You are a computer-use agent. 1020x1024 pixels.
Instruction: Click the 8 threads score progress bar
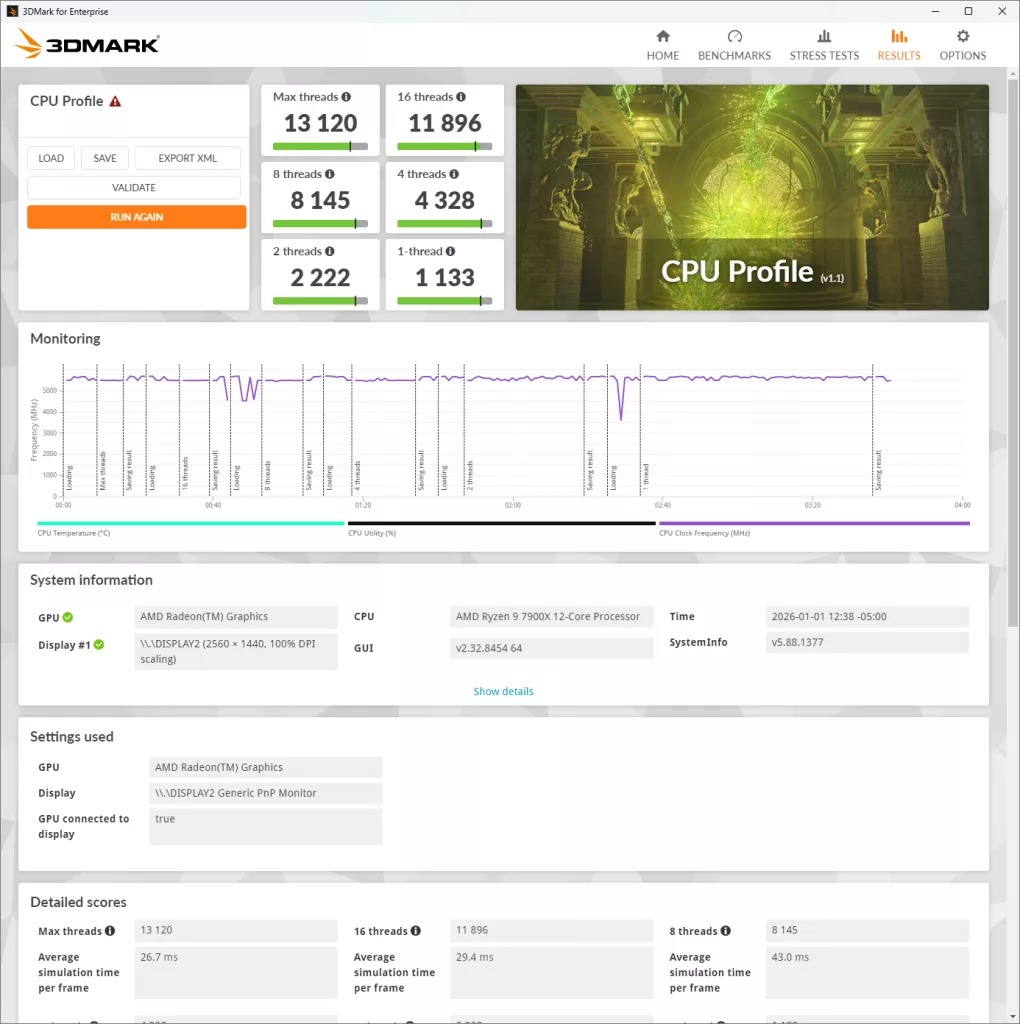click(320, 224)
